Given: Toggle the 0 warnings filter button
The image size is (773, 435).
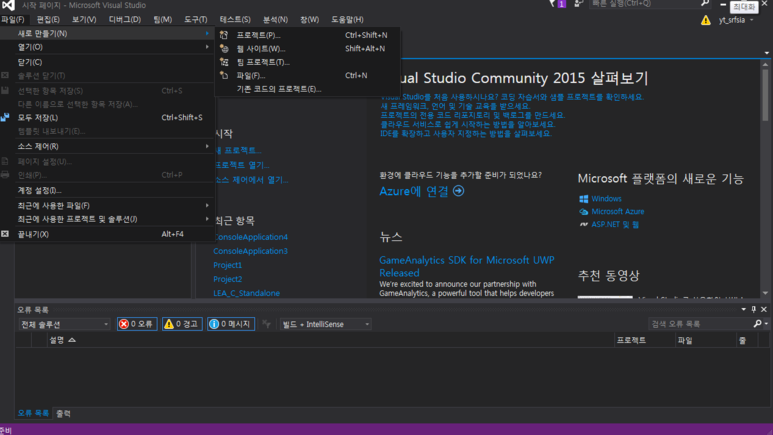Looking at the screenshot, I should pos(182,324).
